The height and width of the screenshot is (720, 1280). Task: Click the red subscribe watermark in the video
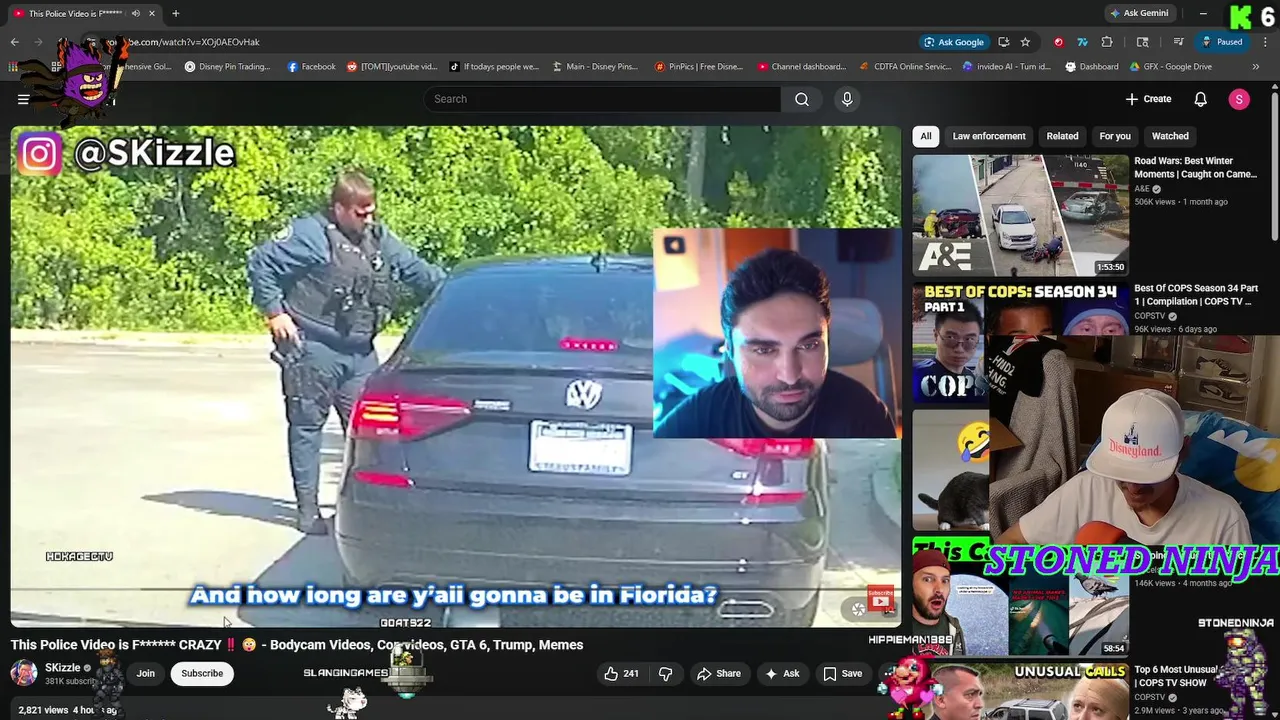point(880,599)
